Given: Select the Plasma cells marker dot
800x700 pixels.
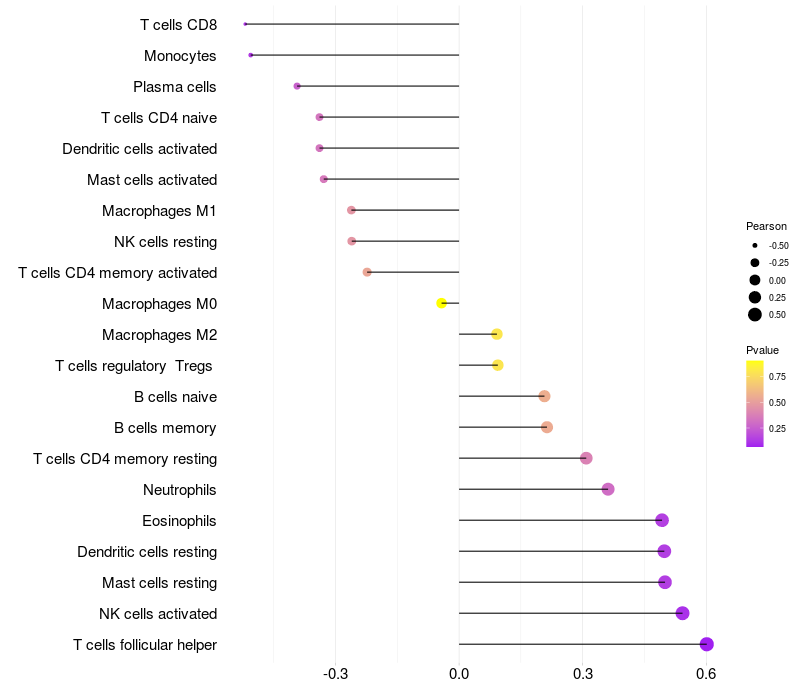Looking at the screenshot, I should [x=297, y=86].
